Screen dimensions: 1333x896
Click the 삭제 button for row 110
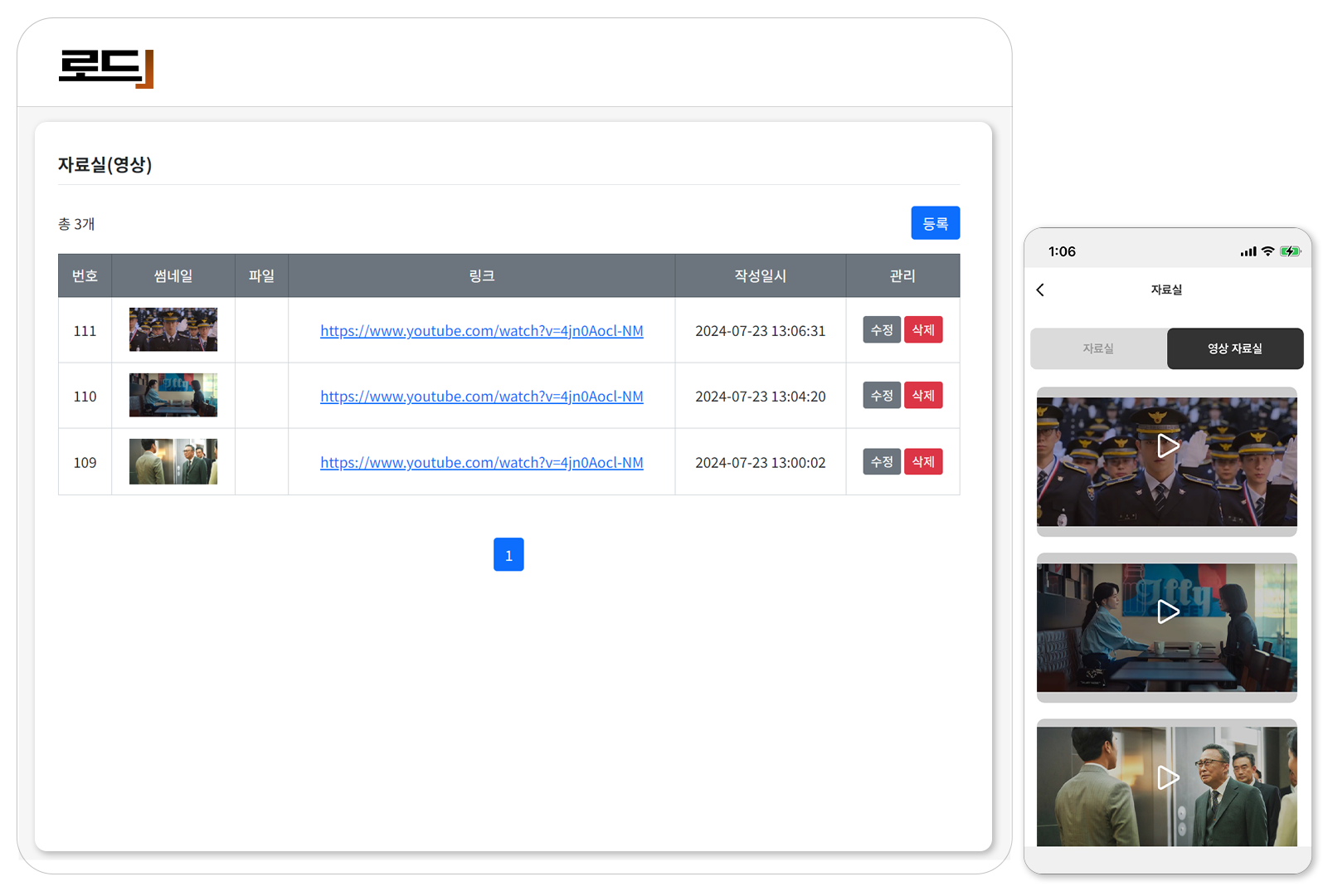point(923,396)
